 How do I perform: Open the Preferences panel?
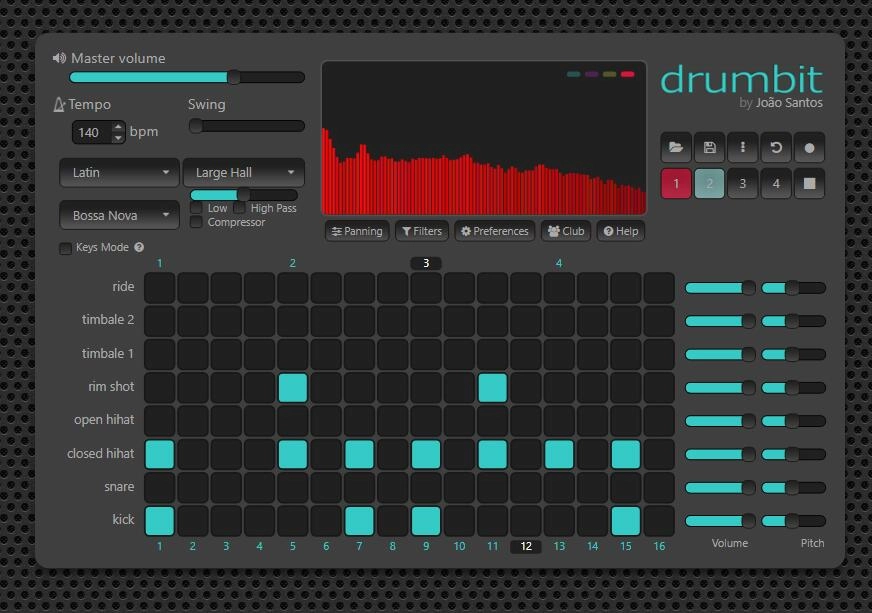coord(494,231)
